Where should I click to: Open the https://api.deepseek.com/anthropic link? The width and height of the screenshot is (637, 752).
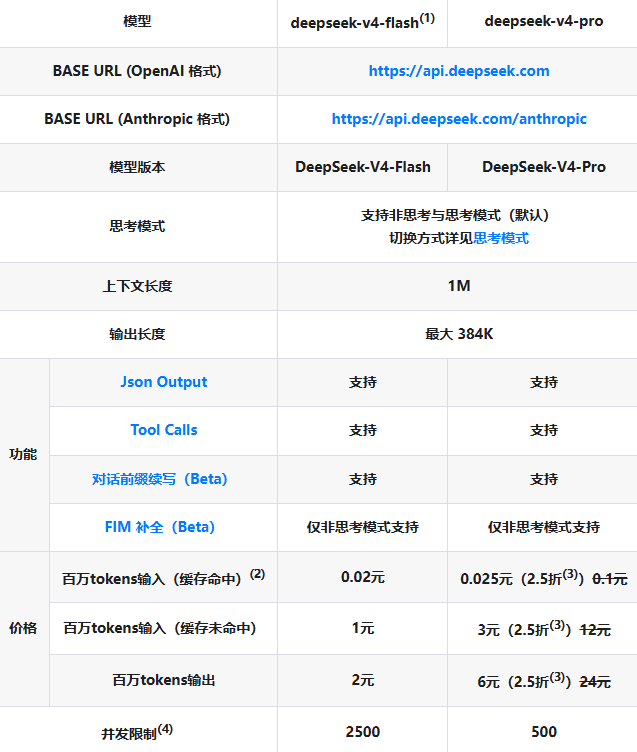point(459,119)
